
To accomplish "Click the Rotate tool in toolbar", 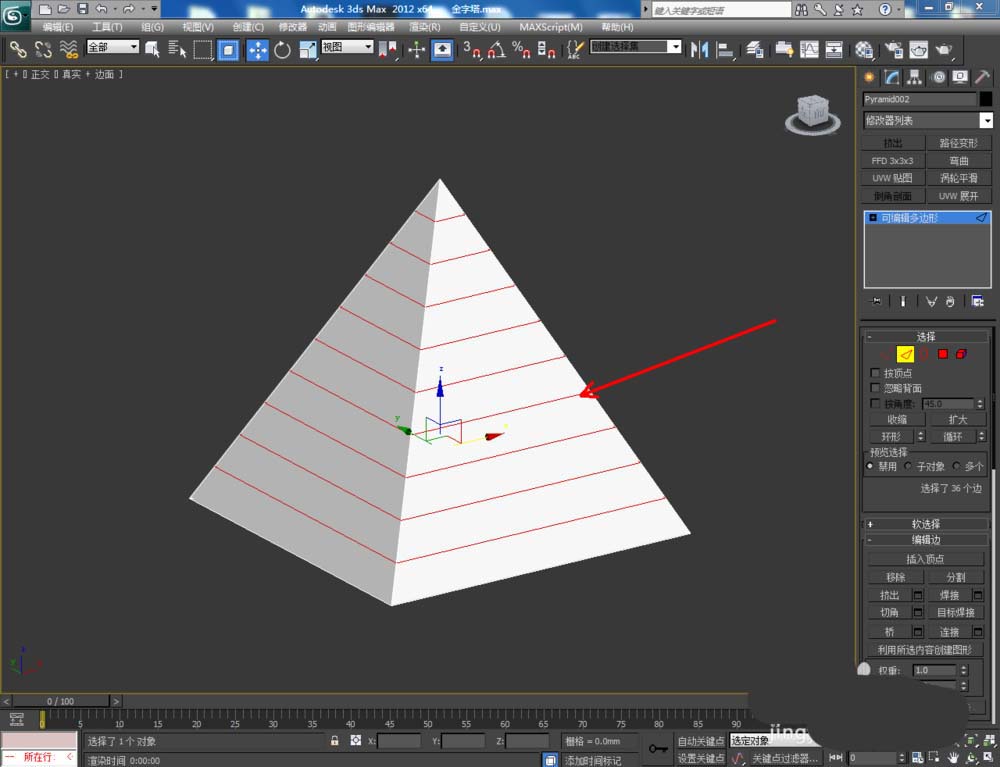I will tap(282, 49).
